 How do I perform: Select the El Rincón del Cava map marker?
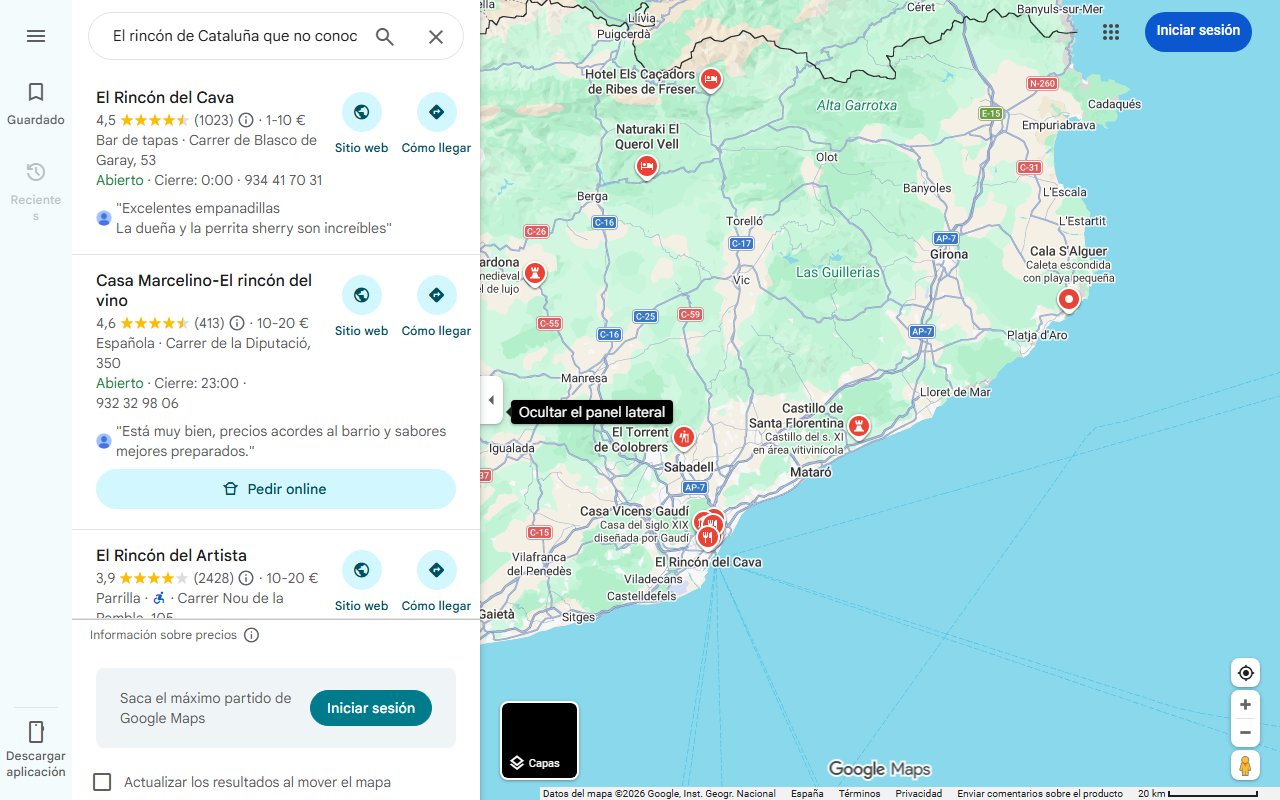point(708,538)
